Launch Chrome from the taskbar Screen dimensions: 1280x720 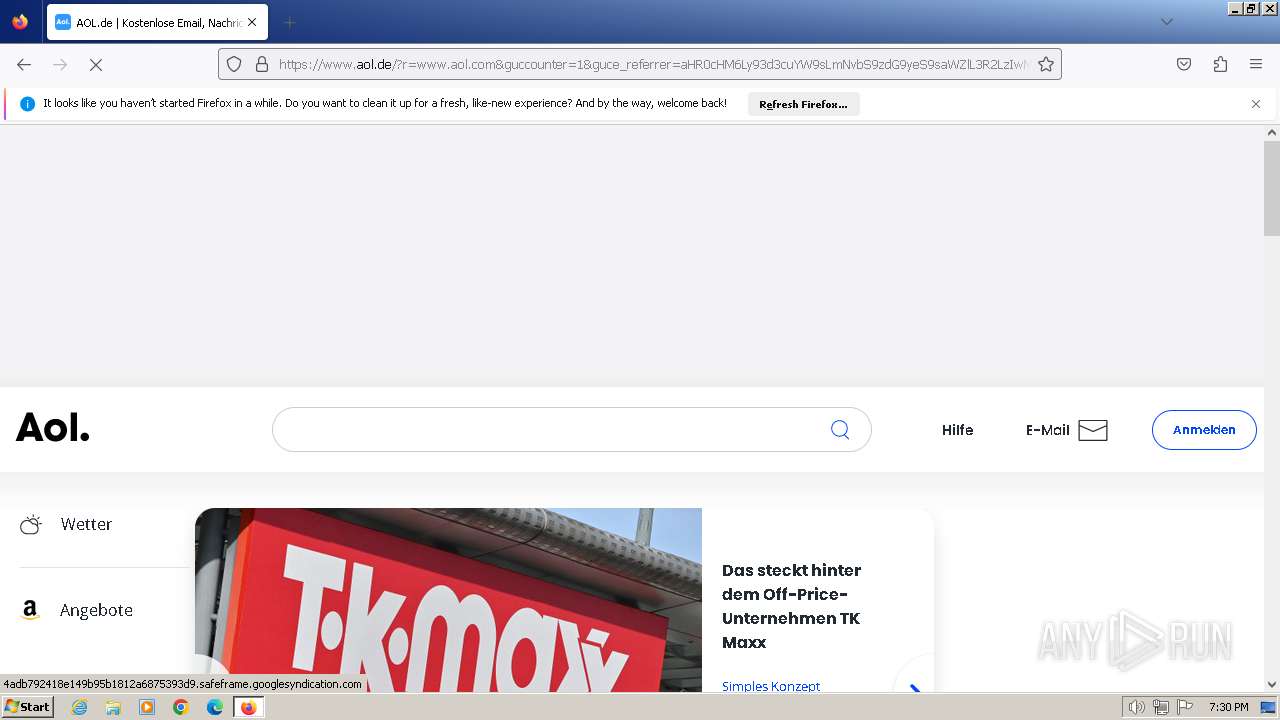pos(181,707)
